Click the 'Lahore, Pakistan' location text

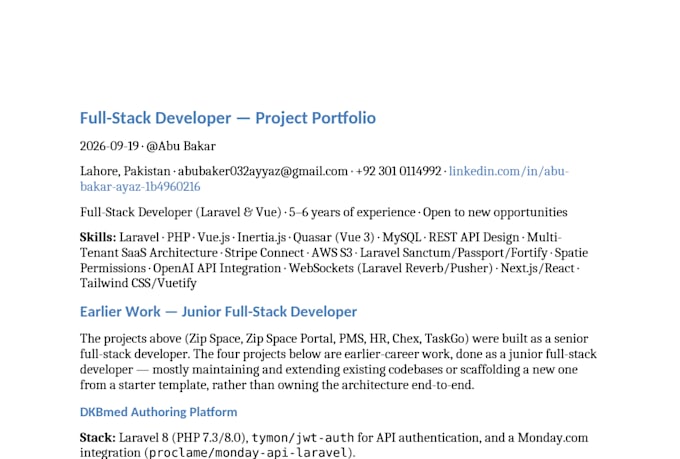(125, 171)
